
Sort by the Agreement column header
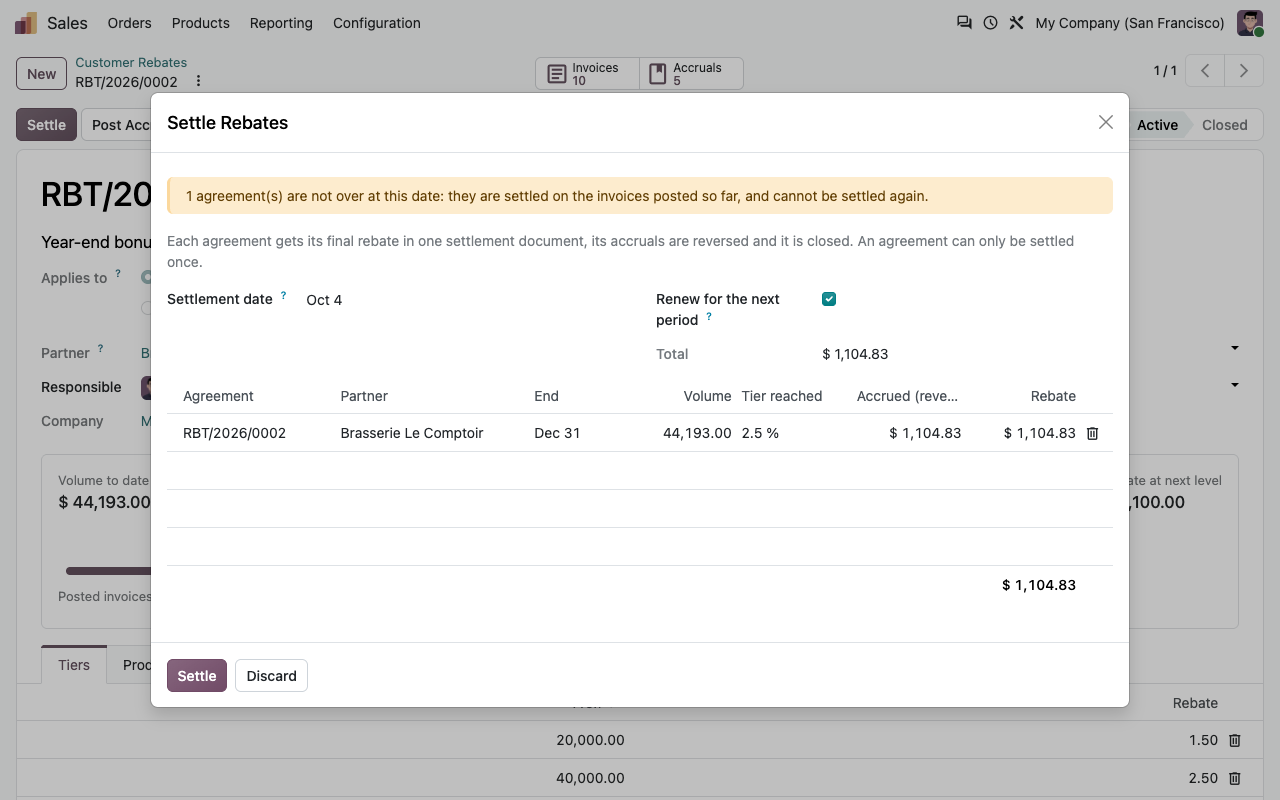pos(218,396)
